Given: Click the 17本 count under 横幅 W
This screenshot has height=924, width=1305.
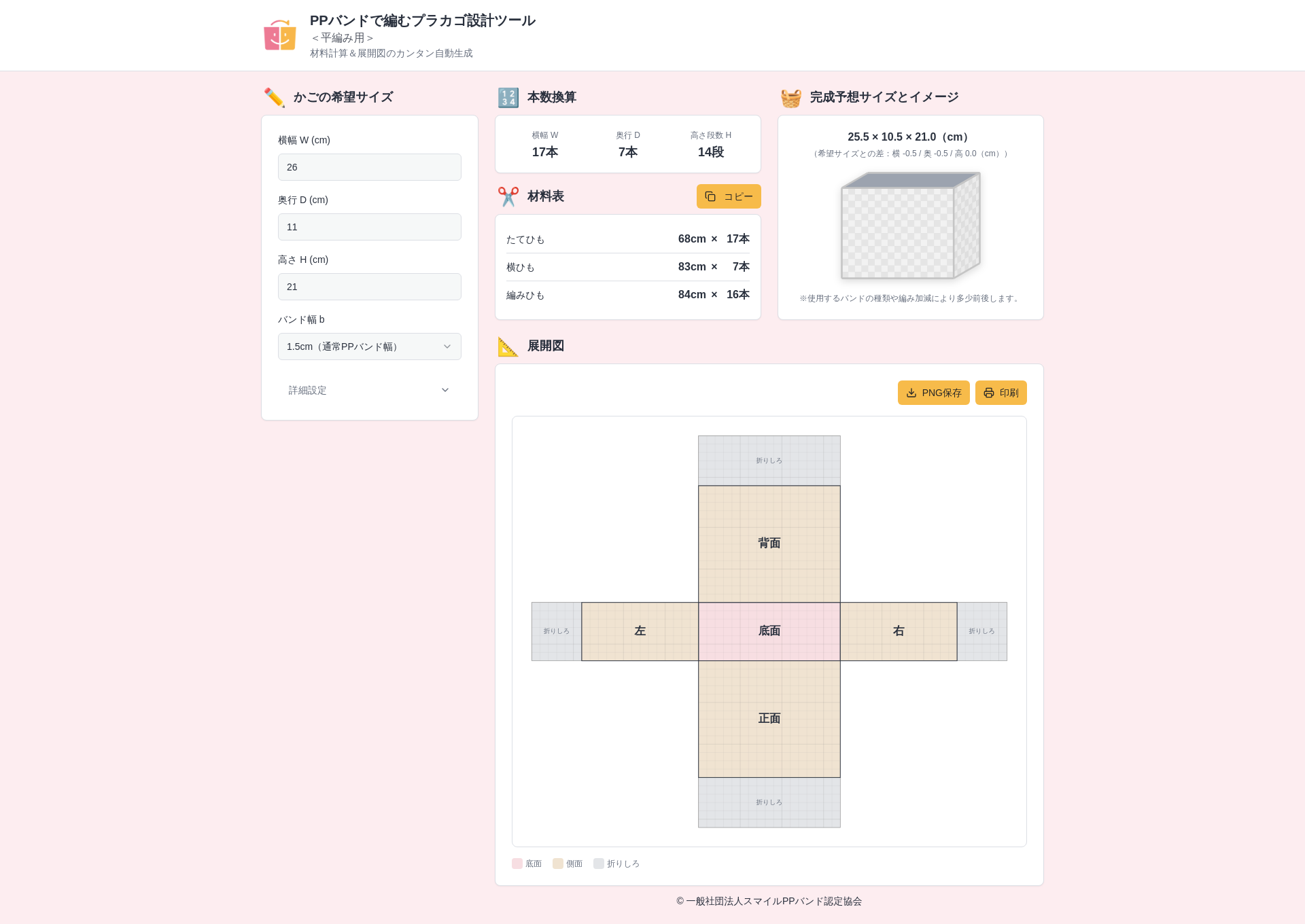Looking at the screenshot, I should [545, 152].
